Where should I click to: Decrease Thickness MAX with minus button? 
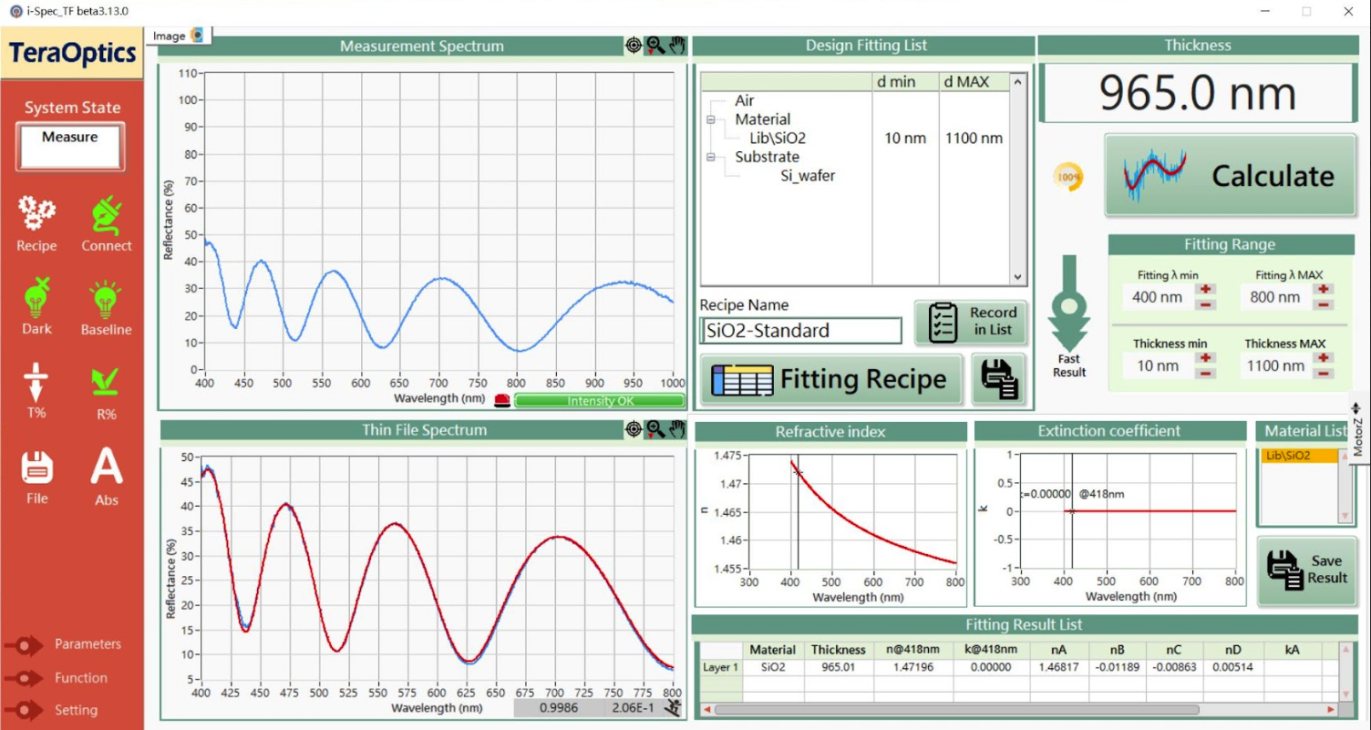[1323, 373]
